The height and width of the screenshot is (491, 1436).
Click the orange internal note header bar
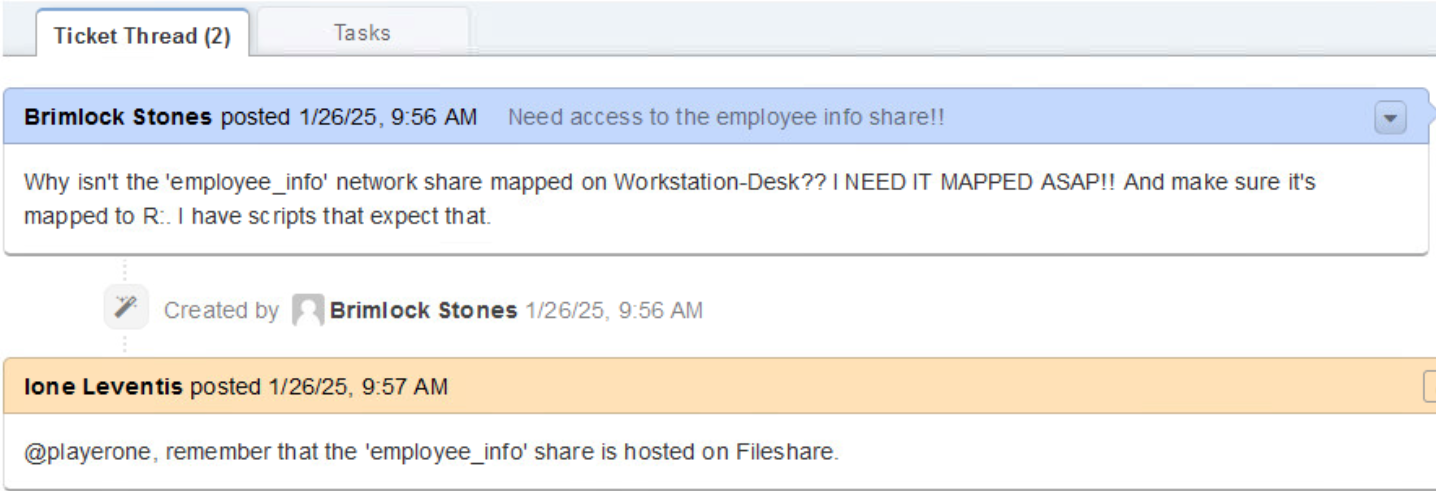point(900,386)
